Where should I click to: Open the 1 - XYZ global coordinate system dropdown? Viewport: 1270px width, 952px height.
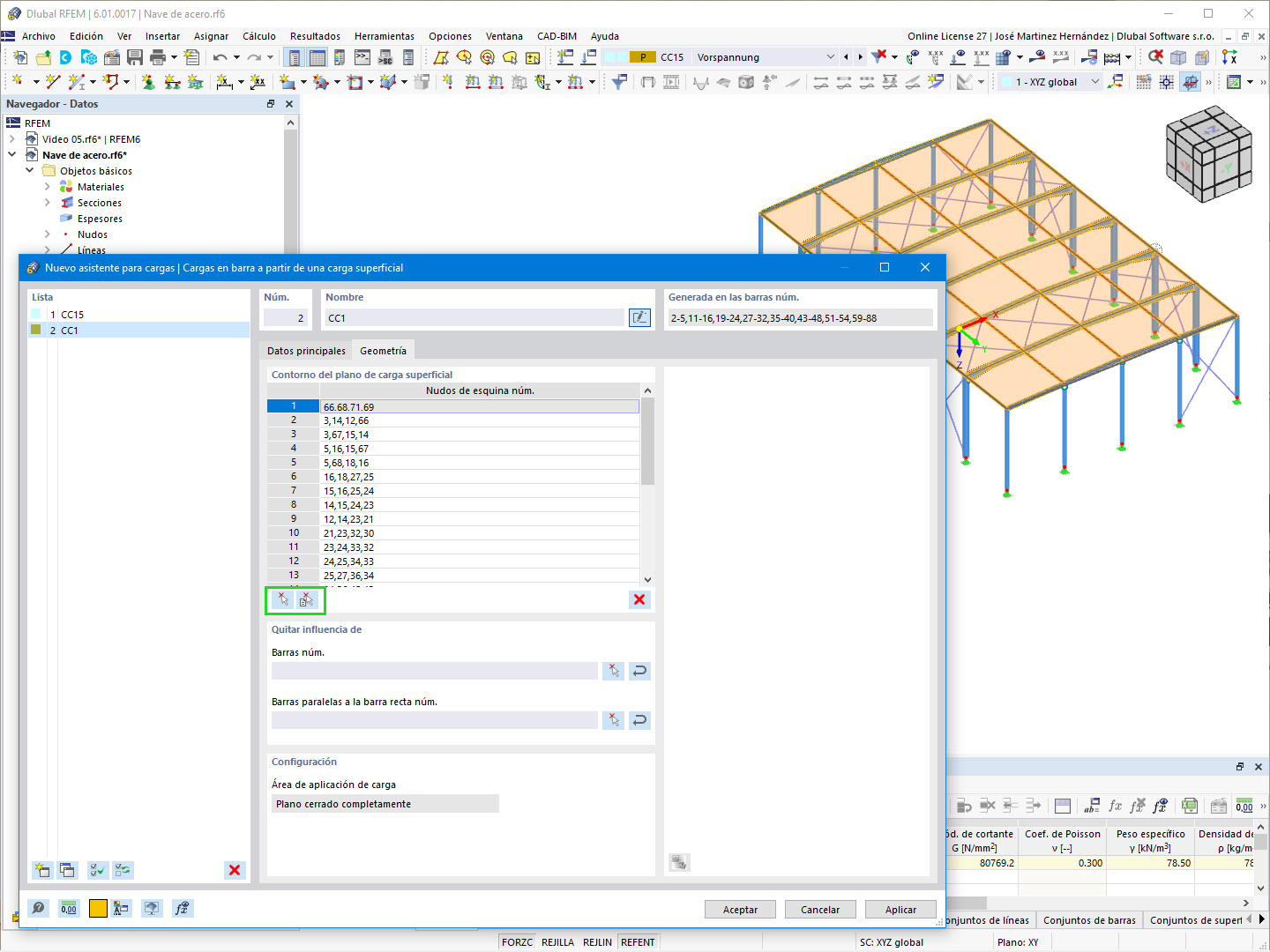click(x=1095, y=82)
